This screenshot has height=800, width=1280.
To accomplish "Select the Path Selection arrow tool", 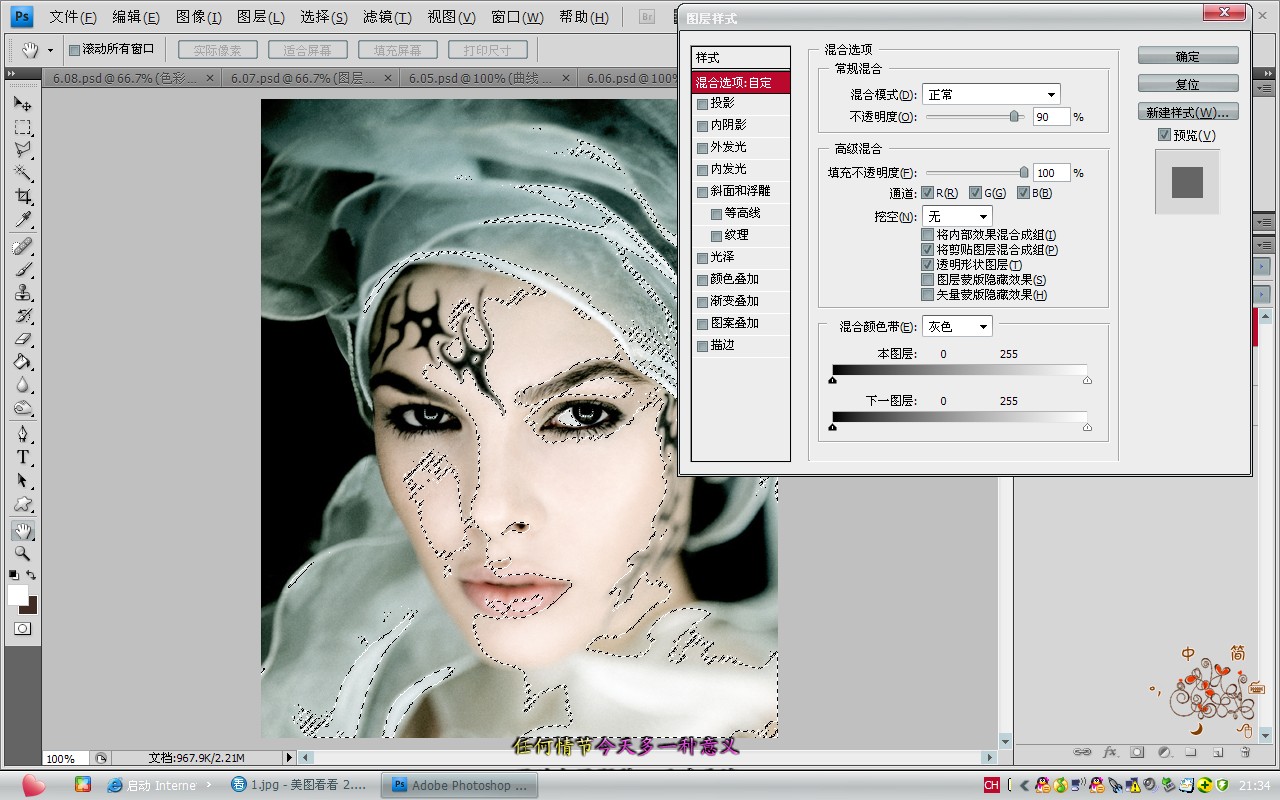I will (x=22, y=480).
